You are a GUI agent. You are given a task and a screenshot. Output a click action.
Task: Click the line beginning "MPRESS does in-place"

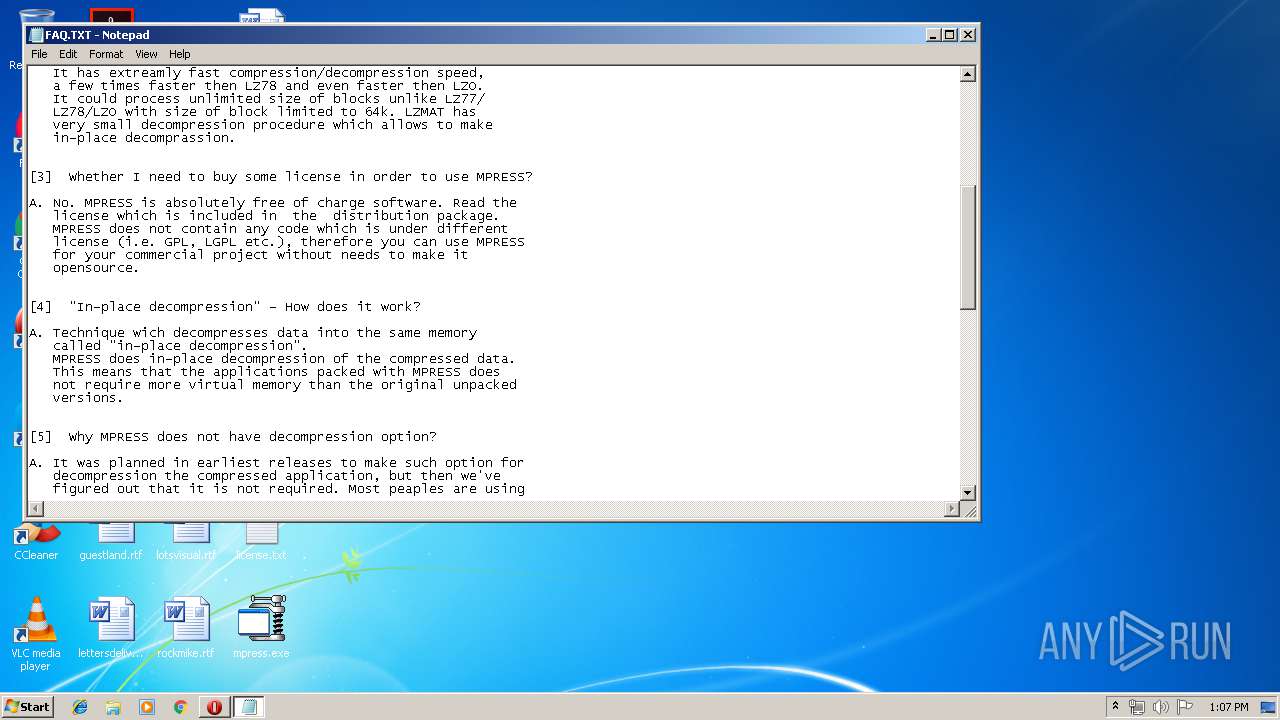click(284, 359)
